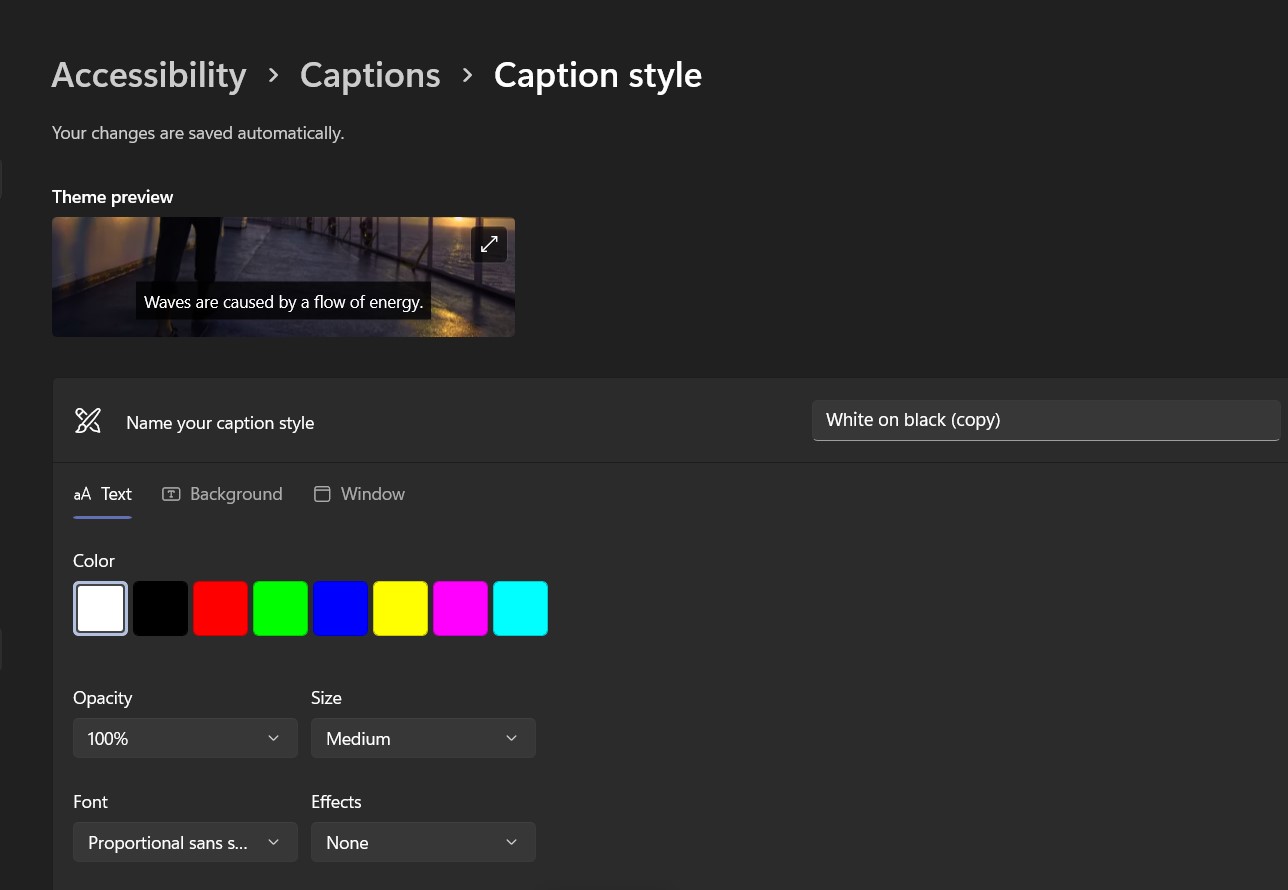Select the currently active Text tab
This screenshot has width=1288, height=890.
click(116, 494)
